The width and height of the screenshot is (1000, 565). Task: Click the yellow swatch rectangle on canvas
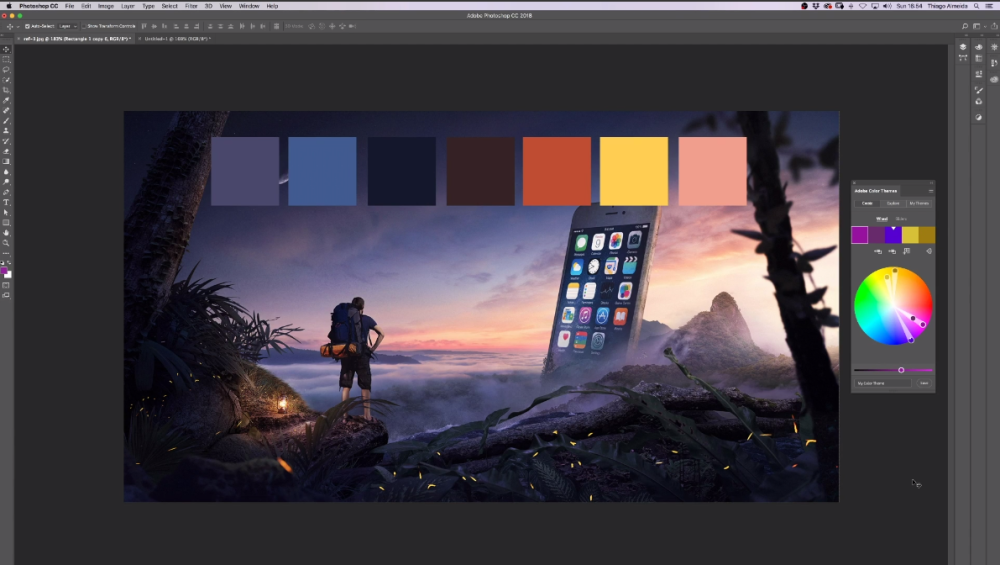coord(634,171)
